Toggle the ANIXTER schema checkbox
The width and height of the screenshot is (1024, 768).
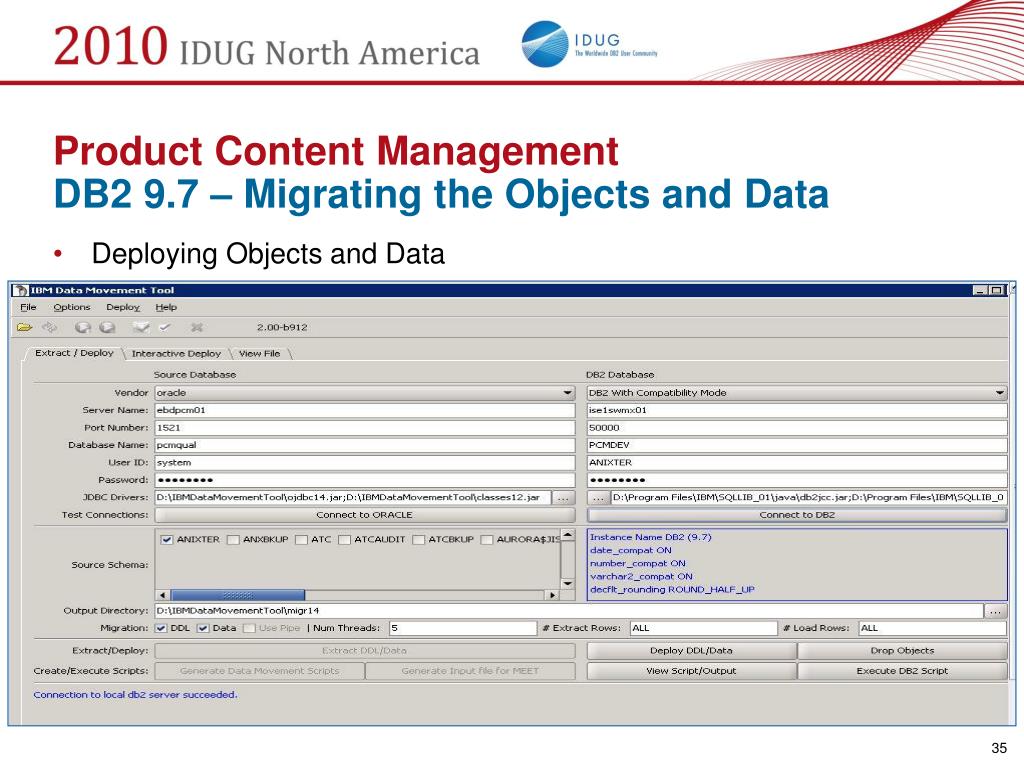click(x=167, y=539)
